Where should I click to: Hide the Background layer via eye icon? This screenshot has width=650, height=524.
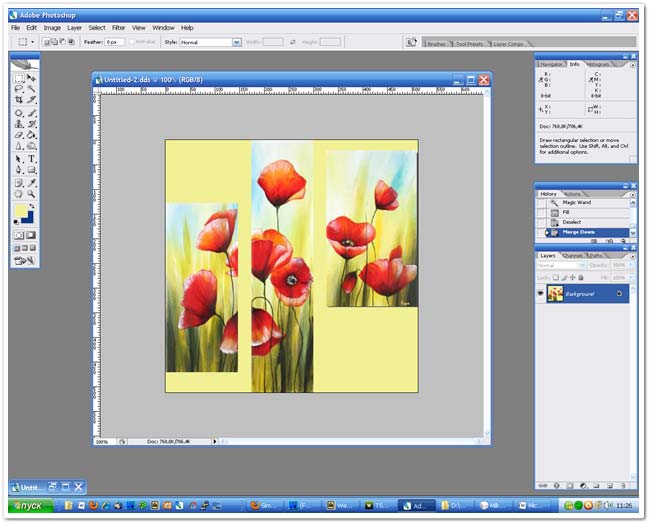pos(541,293)
